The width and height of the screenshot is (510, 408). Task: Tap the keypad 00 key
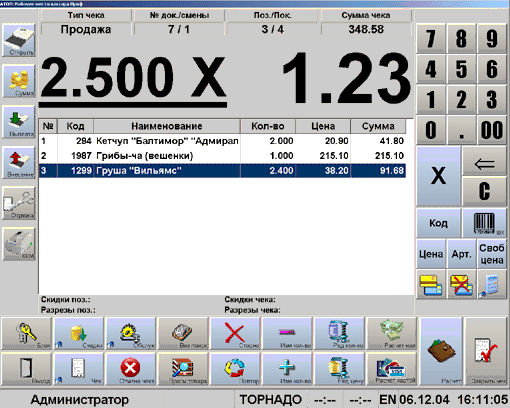tap(492, 130)
